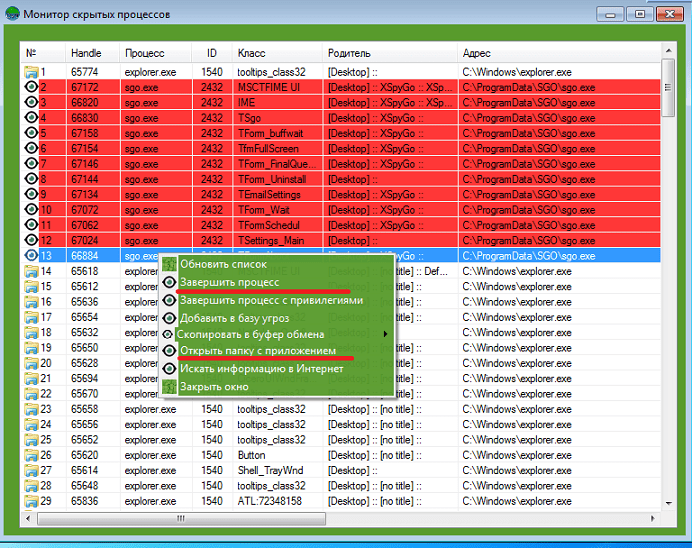The width and height of the screenshot is (692, 548).
Task: Click the horizontal scrollbar thumb
Action: pyautogui.click(x=181, y=518)
